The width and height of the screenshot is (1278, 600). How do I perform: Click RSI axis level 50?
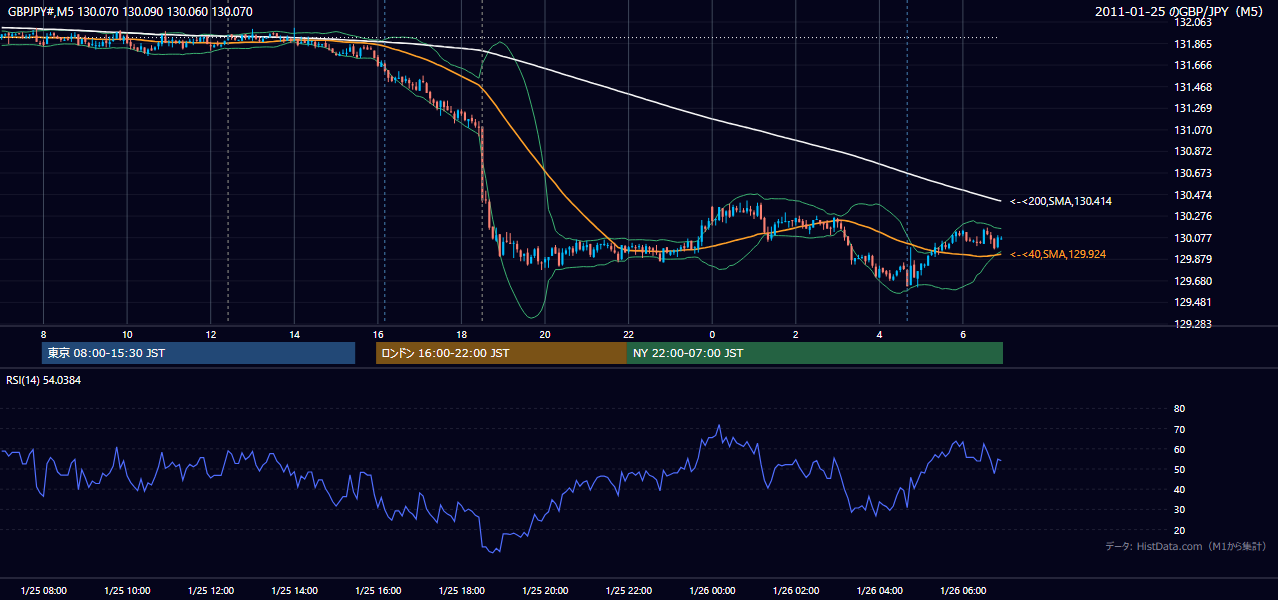click(x=1179, y=469)
